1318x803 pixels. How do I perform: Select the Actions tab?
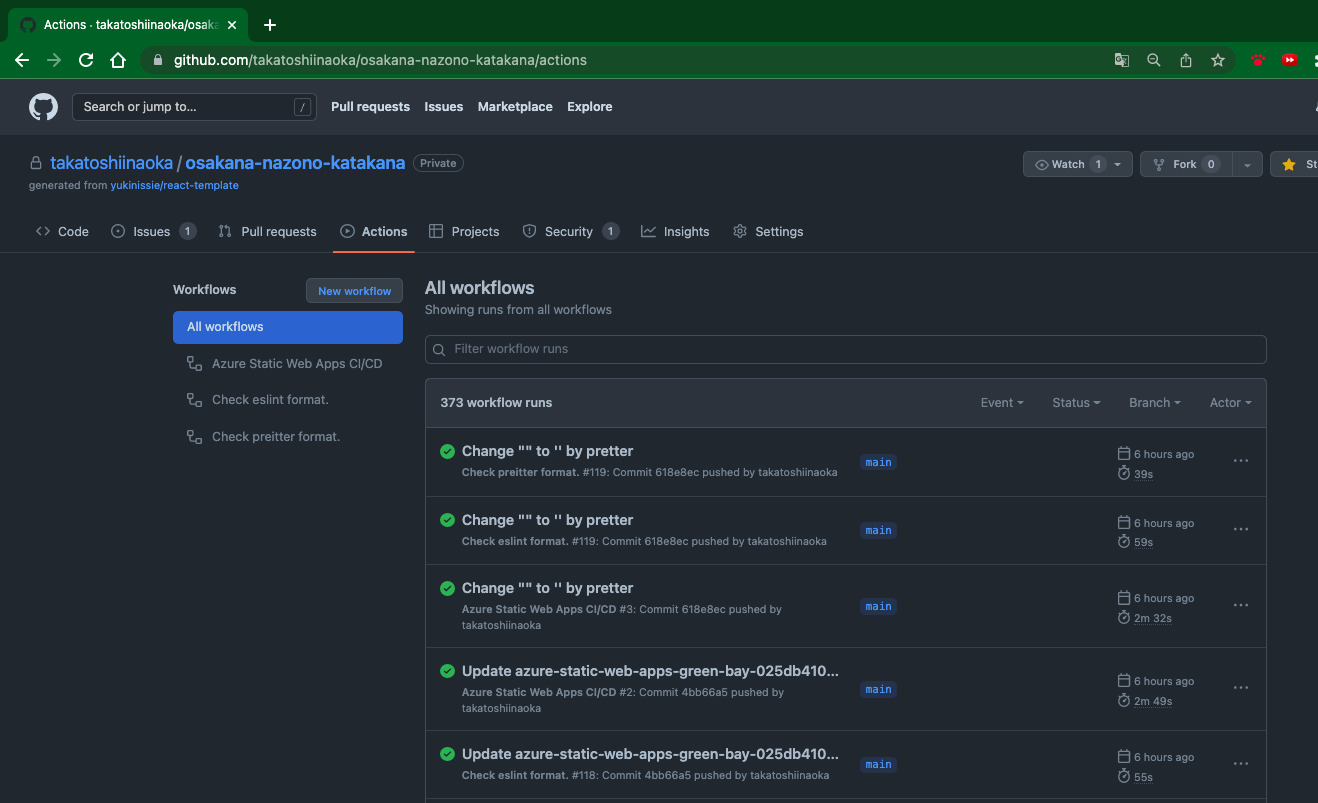(374, 231)
